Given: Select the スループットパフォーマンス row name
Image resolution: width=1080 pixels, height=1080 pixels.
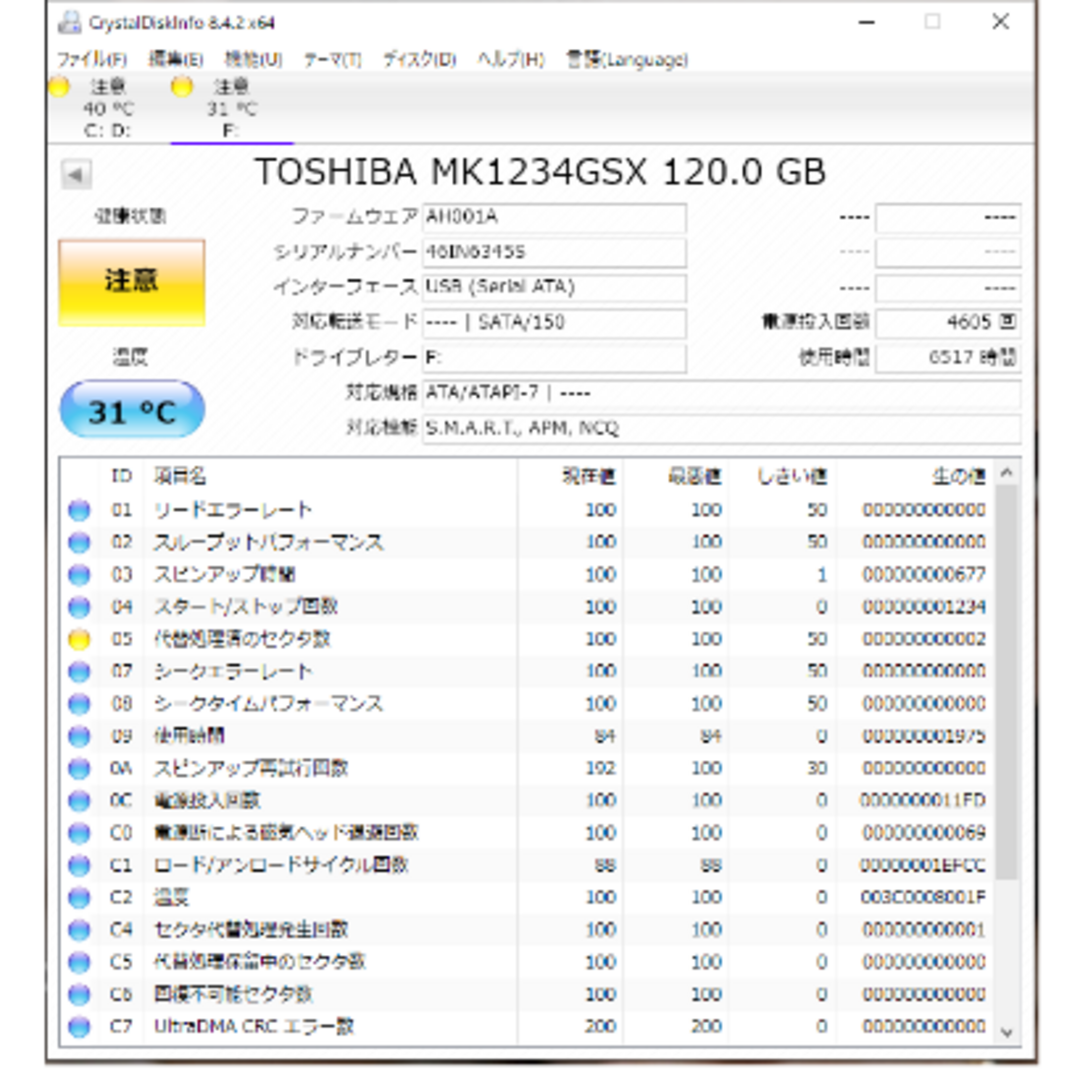Looking at the screenshot, I should pos(269,542).
